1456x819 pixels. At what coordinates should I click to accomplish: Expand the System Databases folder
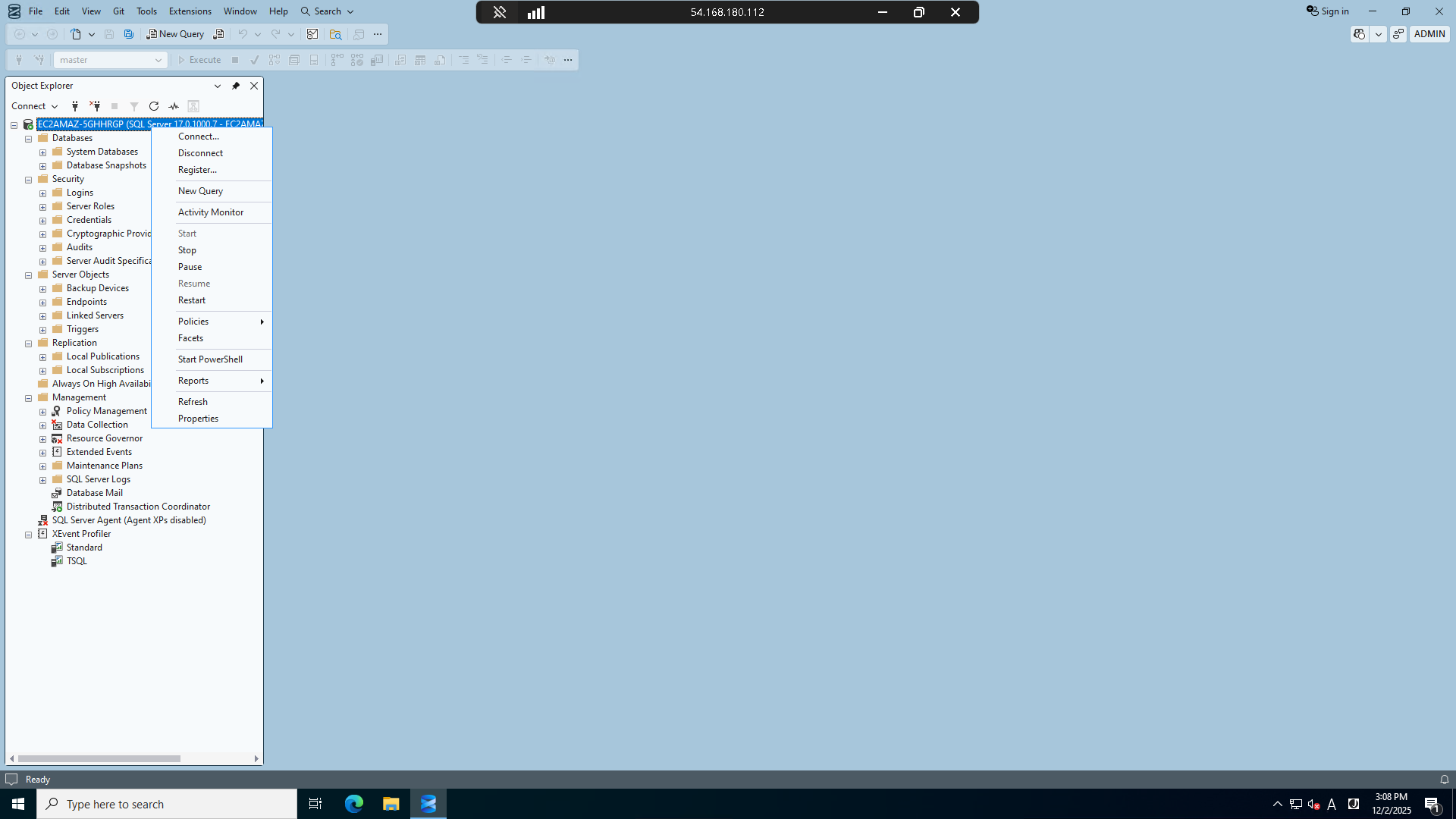(x=43, y=152)
